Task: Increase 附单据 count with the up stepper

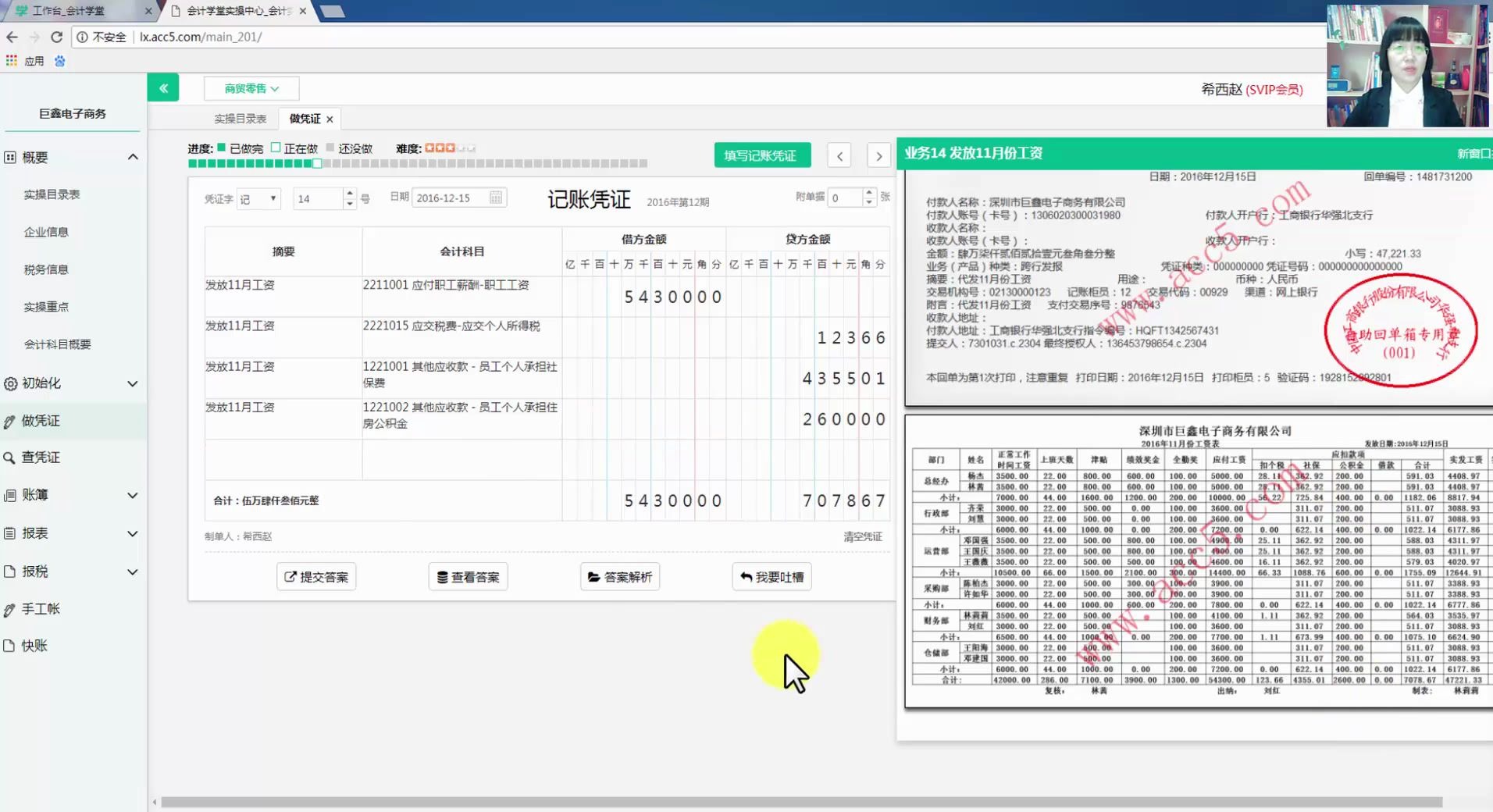Action: pyautogui.click(x=868, y=193)
